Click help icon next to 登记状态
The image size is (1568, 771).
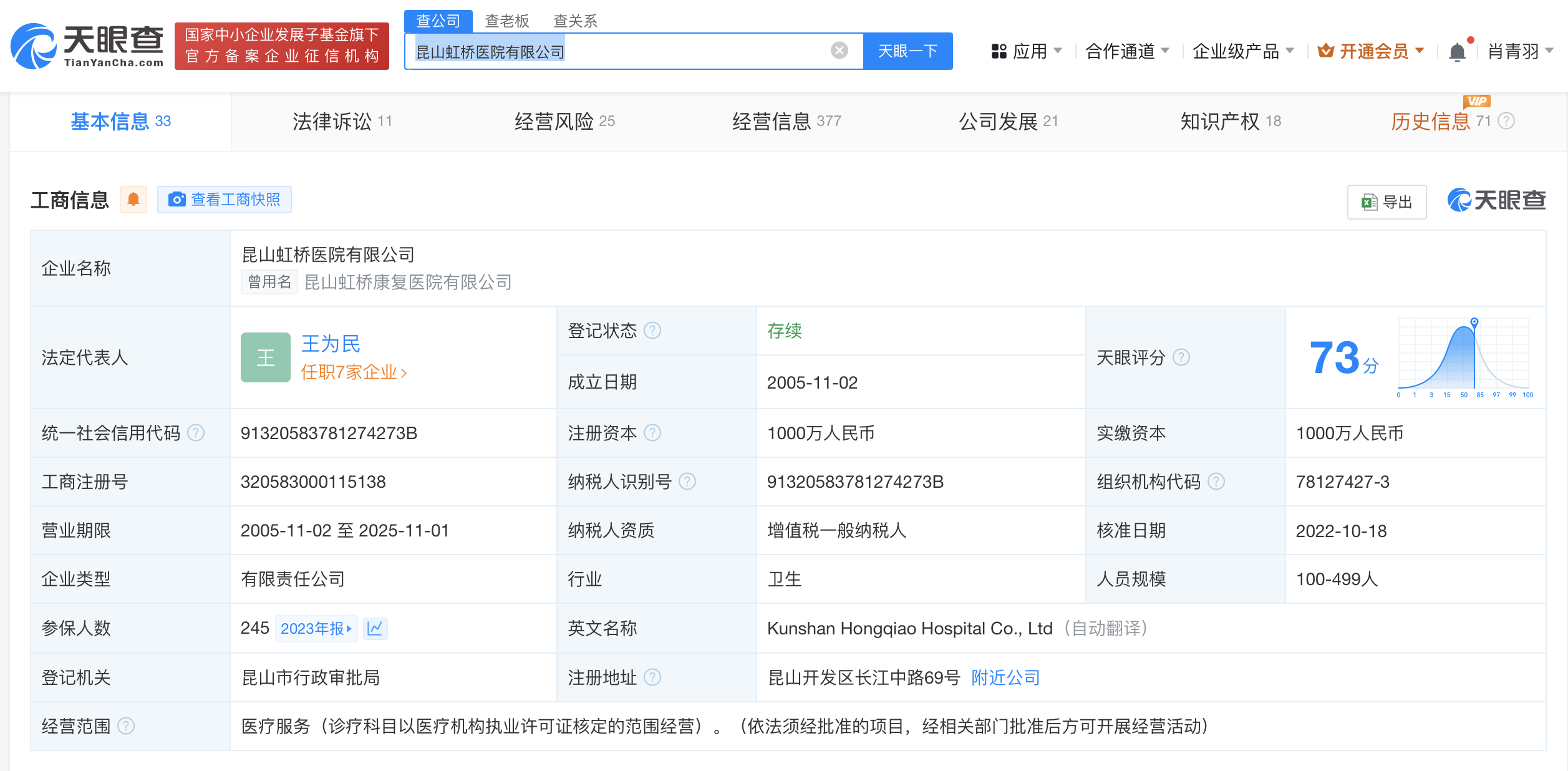tap(652, 331)
